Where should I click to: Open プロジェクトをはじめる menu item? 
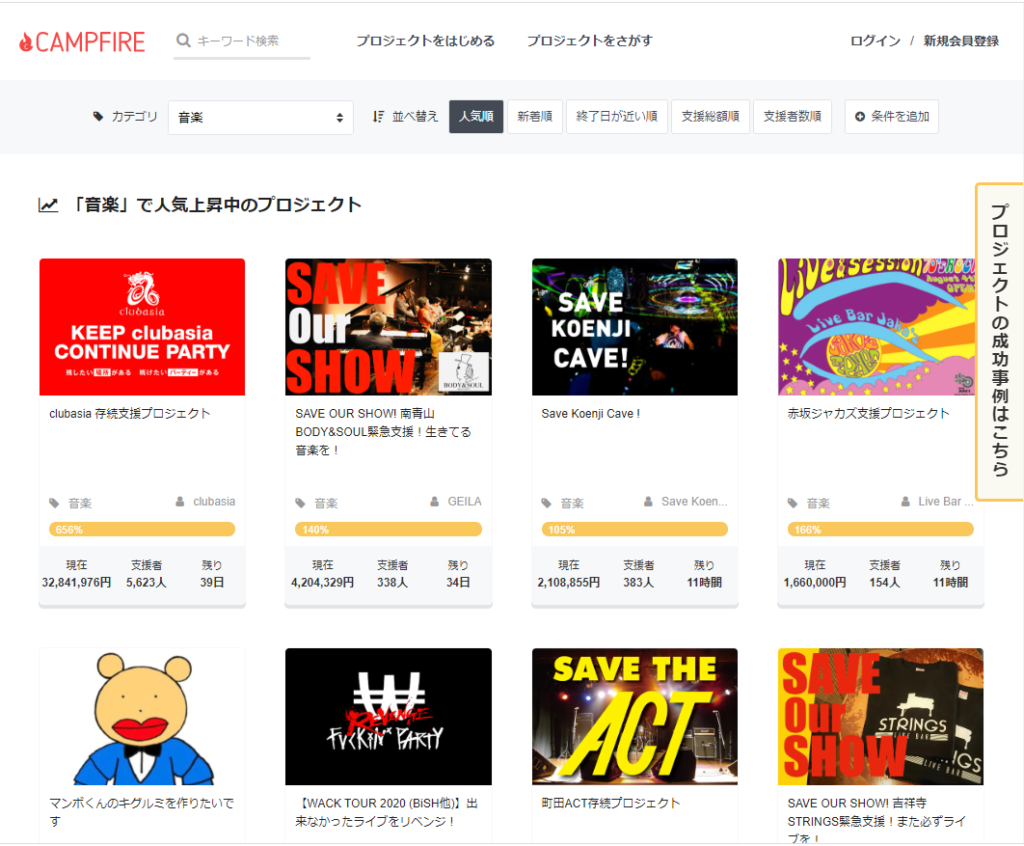point(425,41)
